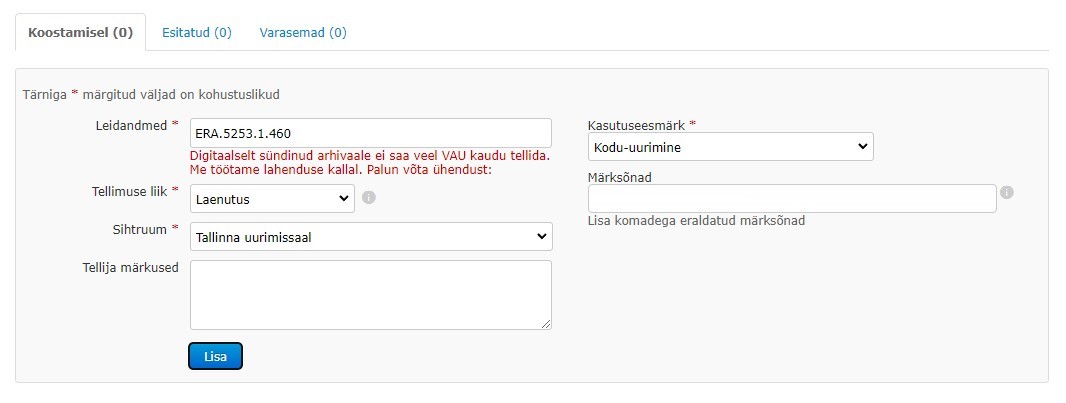Click into the Märksõnad keywords input
This screenshot has height=403, width=1066.
(x=792, y=198)
